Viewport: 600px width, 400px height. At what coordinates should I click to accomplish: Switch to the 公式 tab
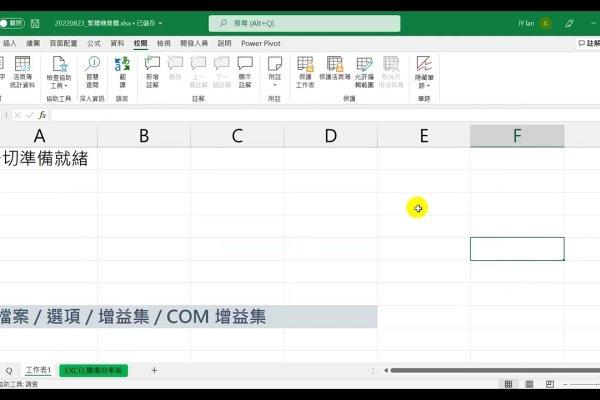coord(94,43)
